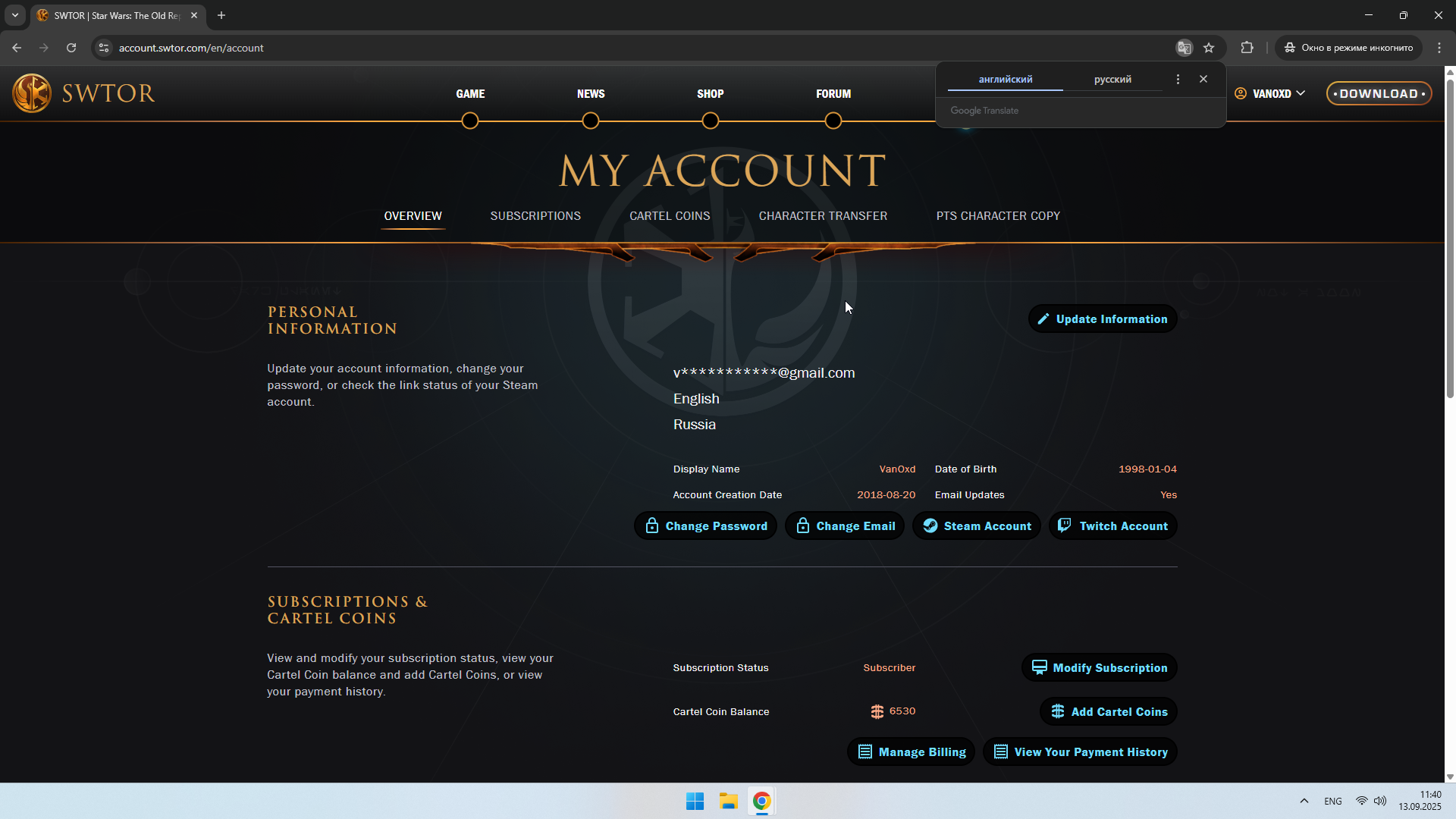
Task: View site information icon in address bar
Action: point(104,48)
